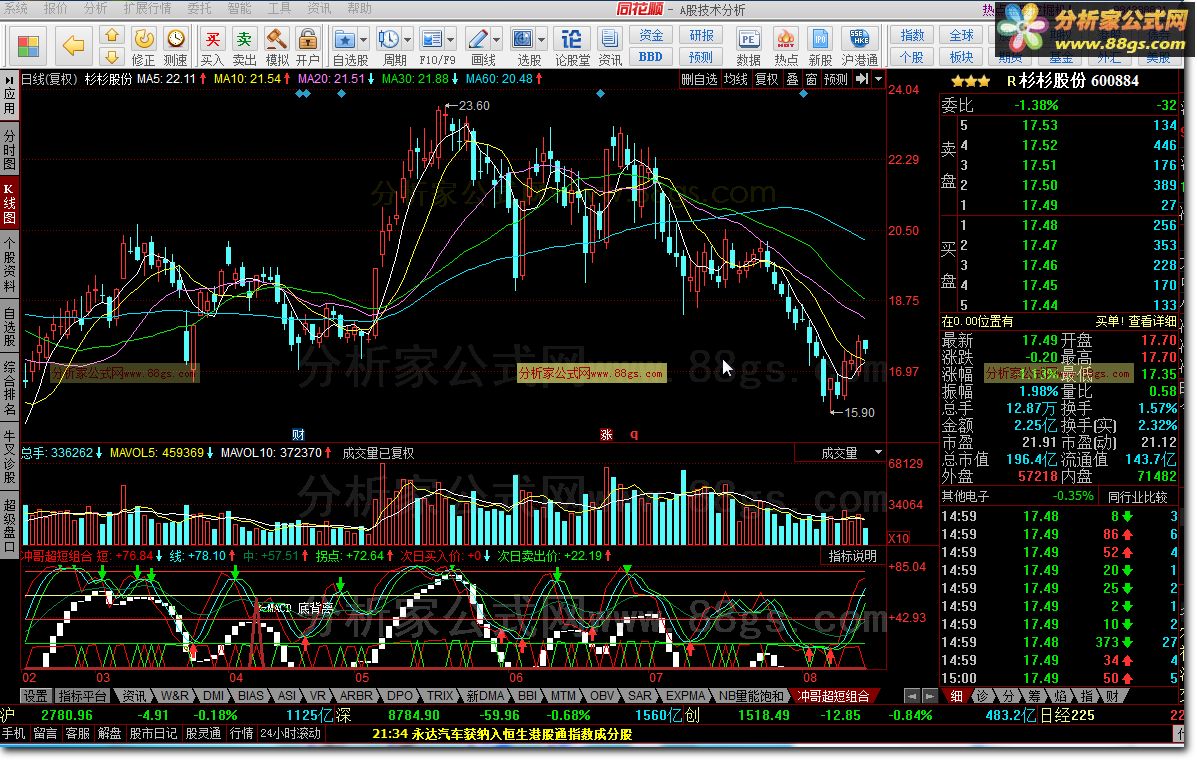Click the yellow down arrow toolbar icon
Screen dimensions: 1197x760
111,56
